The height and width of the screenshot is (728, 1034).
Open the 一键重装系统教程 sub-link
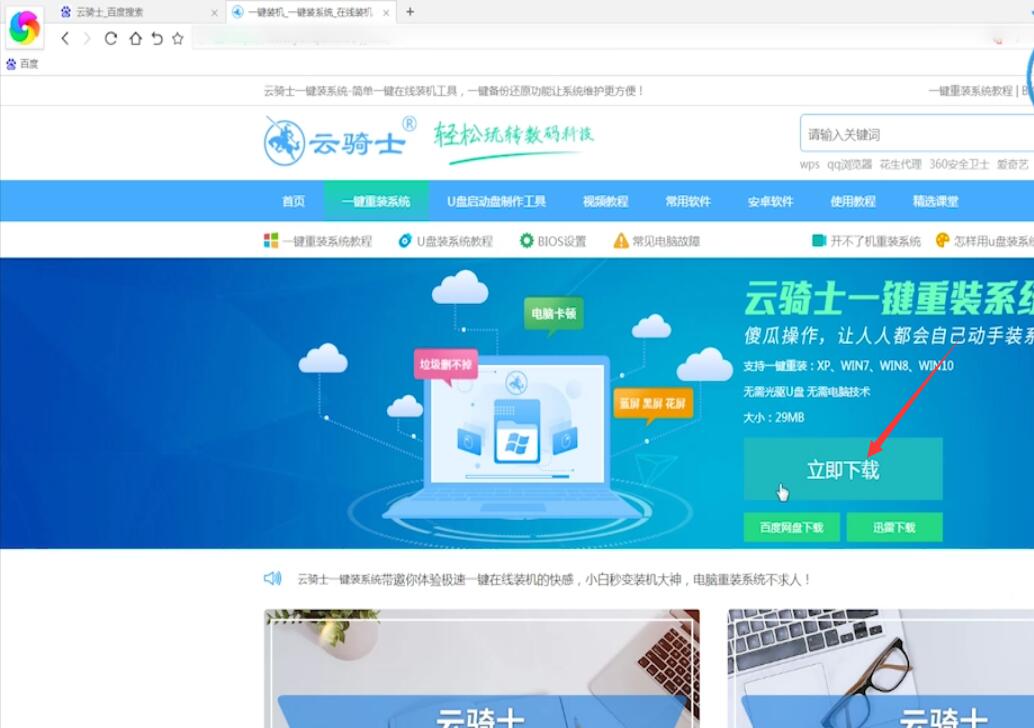(328, 241)
